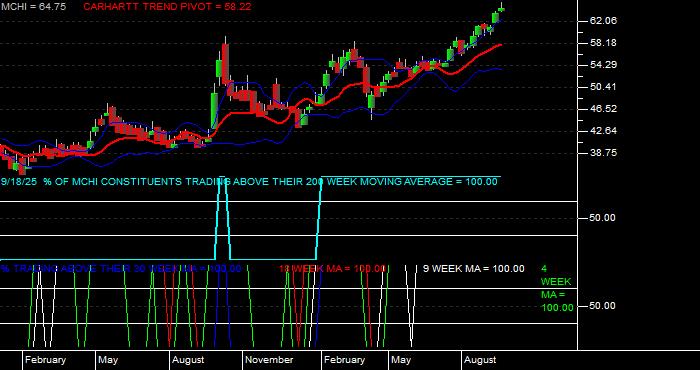Select the 42.64 price axis value

[x=603, y=131]
